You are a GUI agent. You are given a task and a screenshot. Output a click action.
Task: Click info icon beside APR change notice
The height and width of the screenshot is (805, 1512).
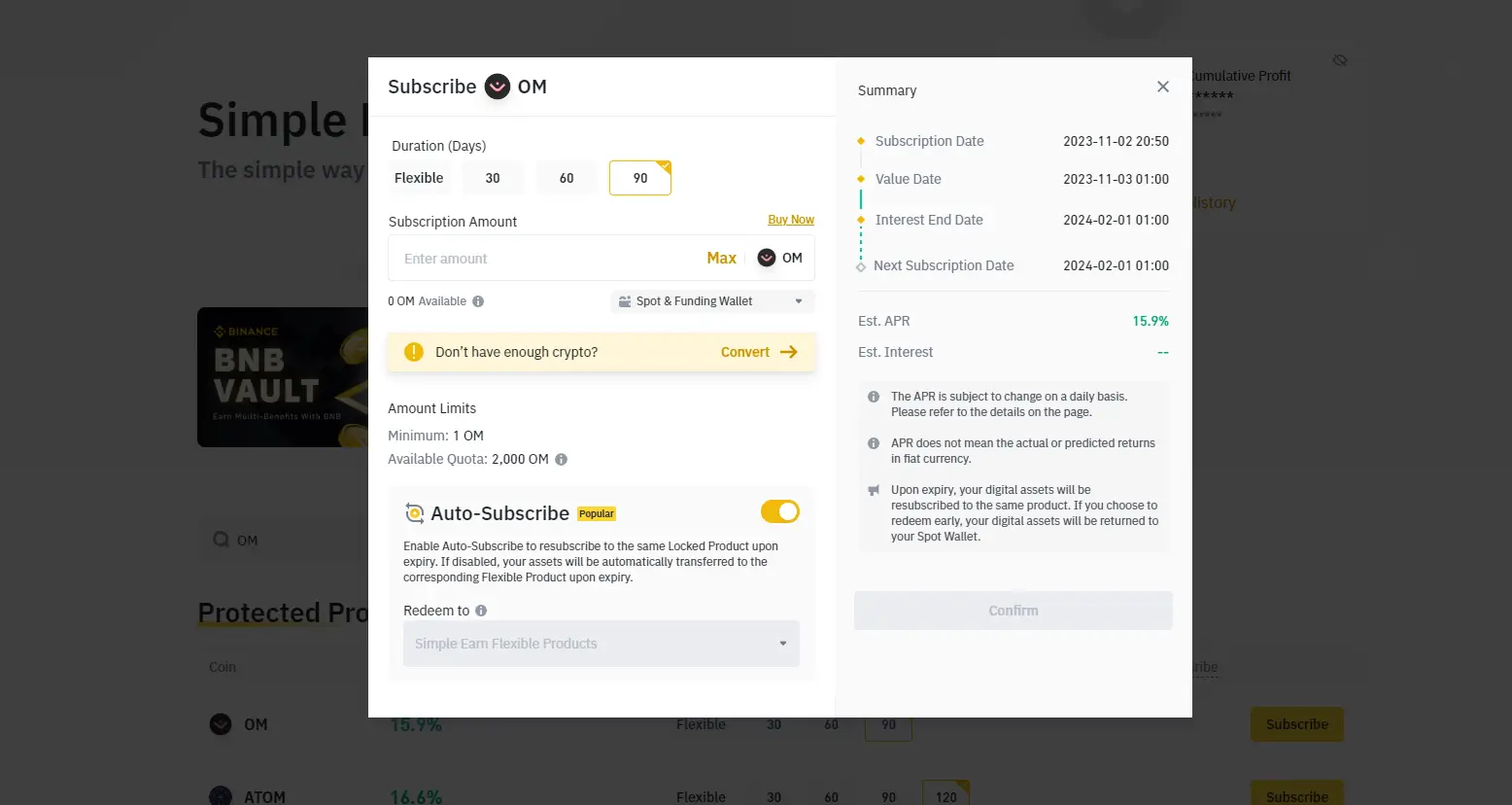pyautogui.click(x=874, y=397)
